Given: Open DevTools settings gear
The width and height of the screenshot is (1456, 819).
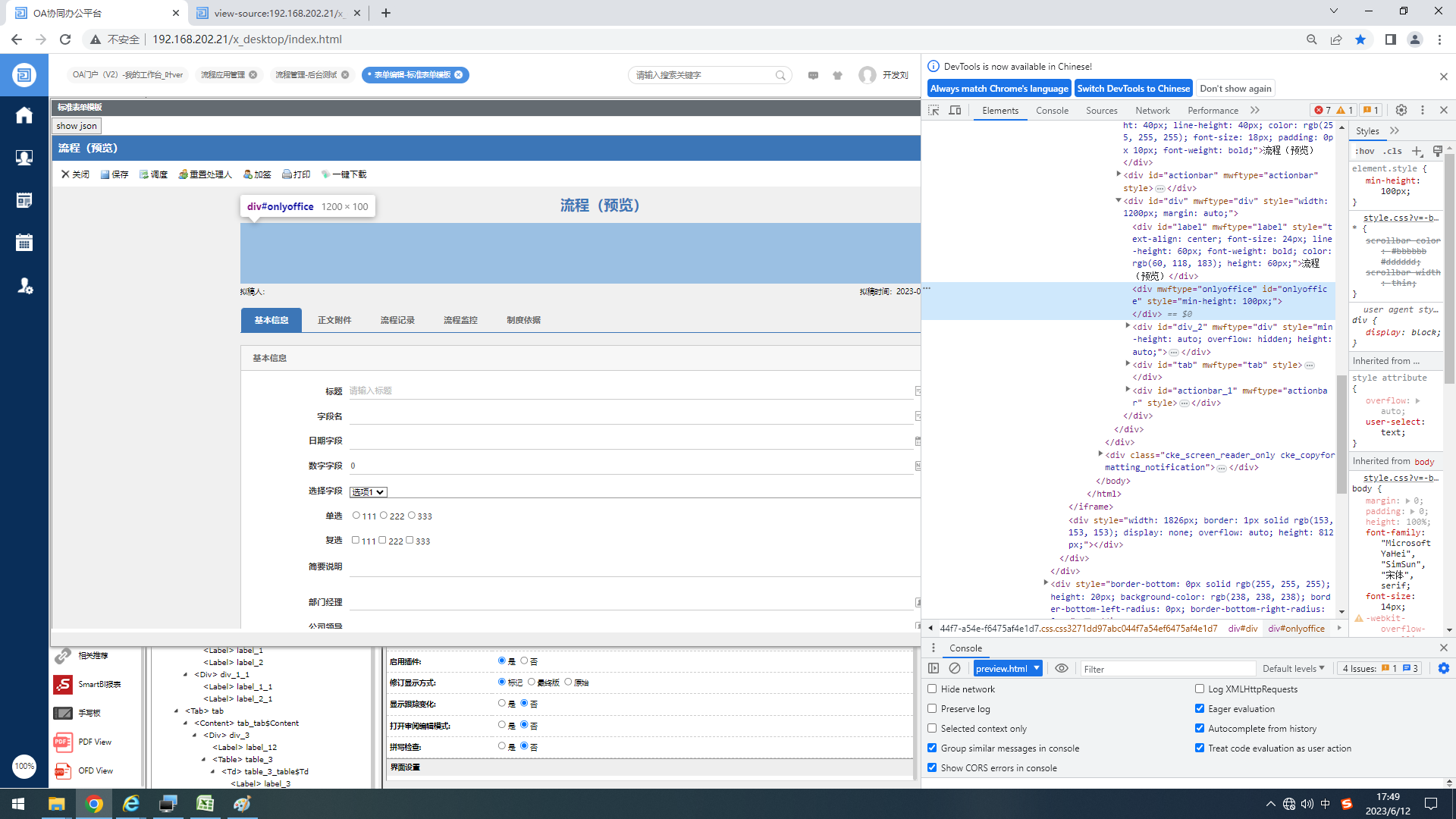Looking at the screenshot, I should point(1401,110).
